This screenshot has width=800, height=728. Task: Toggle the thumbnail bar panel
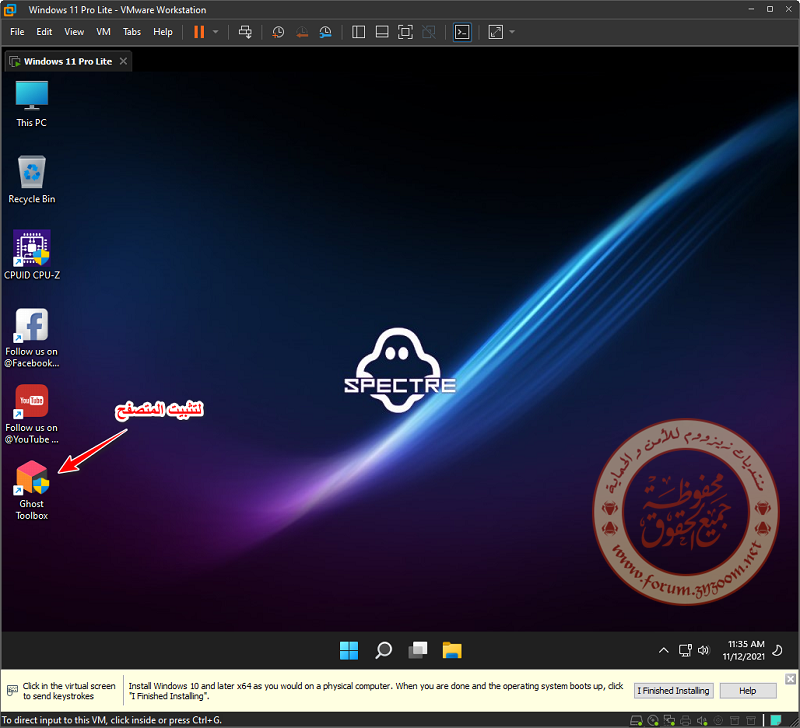coord(382,32)
